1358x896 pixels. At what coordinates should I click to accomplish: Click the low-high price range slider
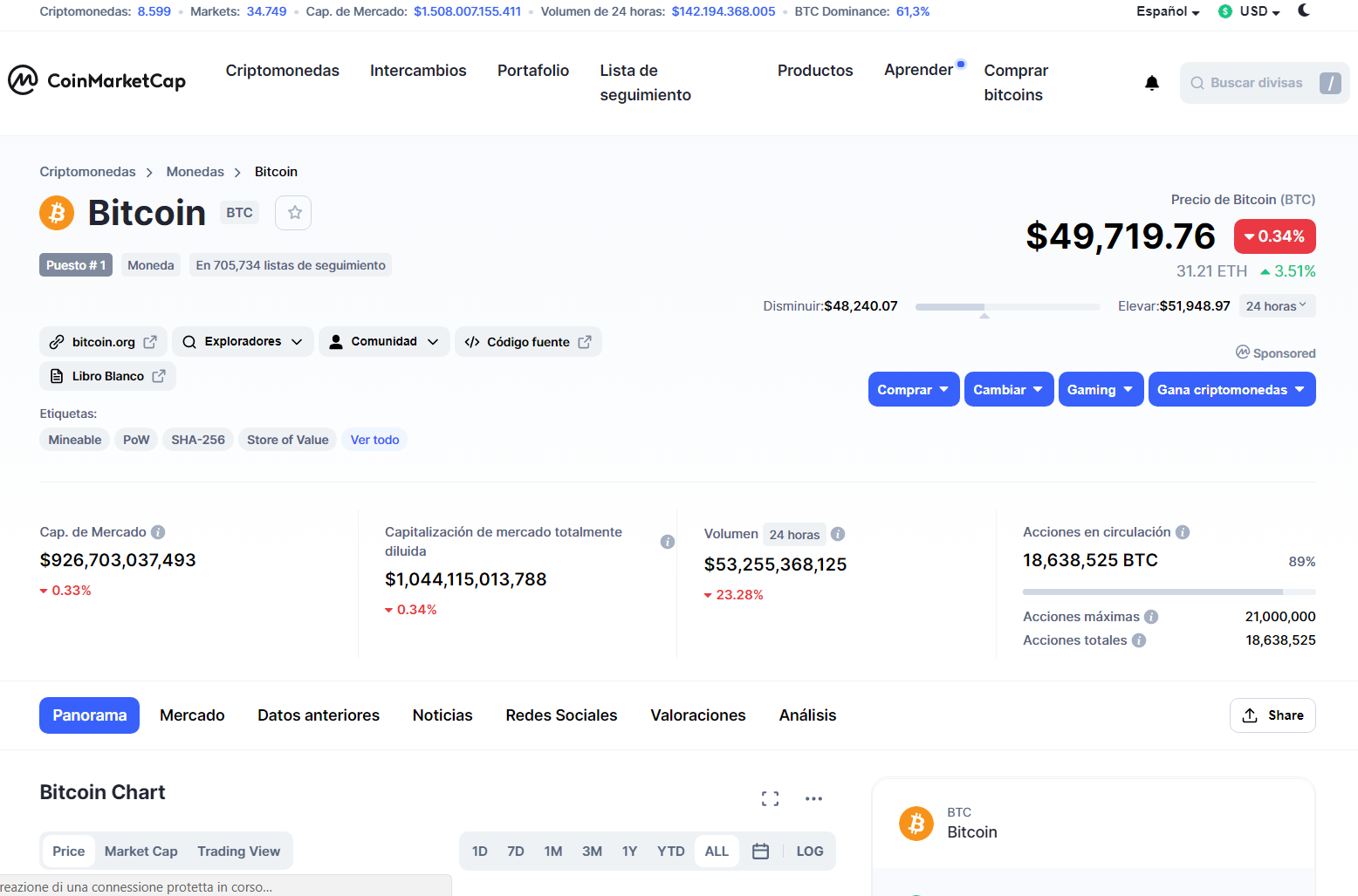(x=1008, y=307)
